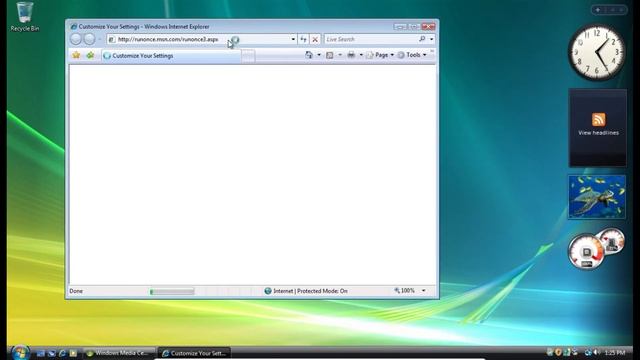This screenshot has width=640, height=360.
Task: Click the Back navigation button
Action: (x=76, y=39)
